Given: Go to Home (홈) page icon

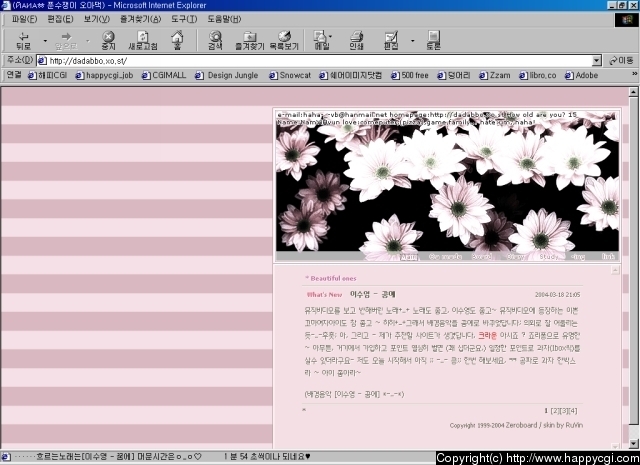Looking at the screenshot, I should tap(177, 40).
